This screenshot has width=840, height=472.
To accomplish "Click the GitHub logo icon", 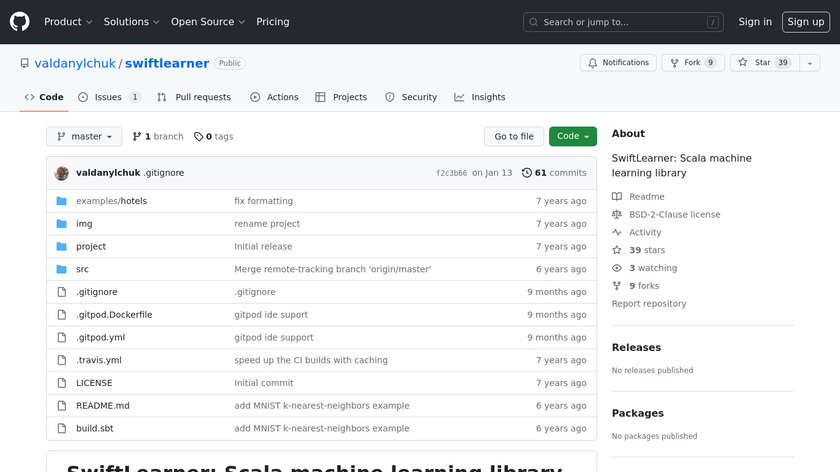I will pyautogui.click(x=20, y=22).
